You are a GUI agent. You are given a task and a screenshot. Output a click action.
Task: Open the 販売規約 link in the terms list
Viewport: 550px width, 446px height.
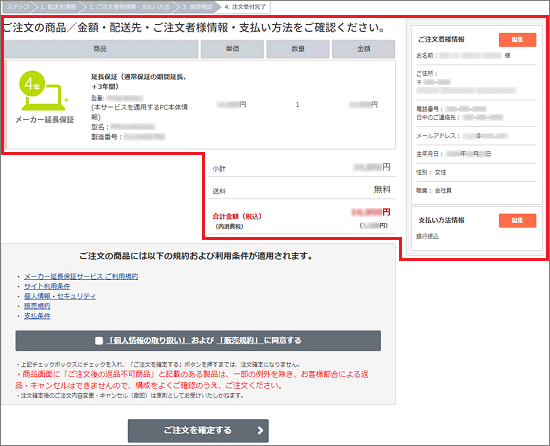pyautogui.click(x=37, y=306)
